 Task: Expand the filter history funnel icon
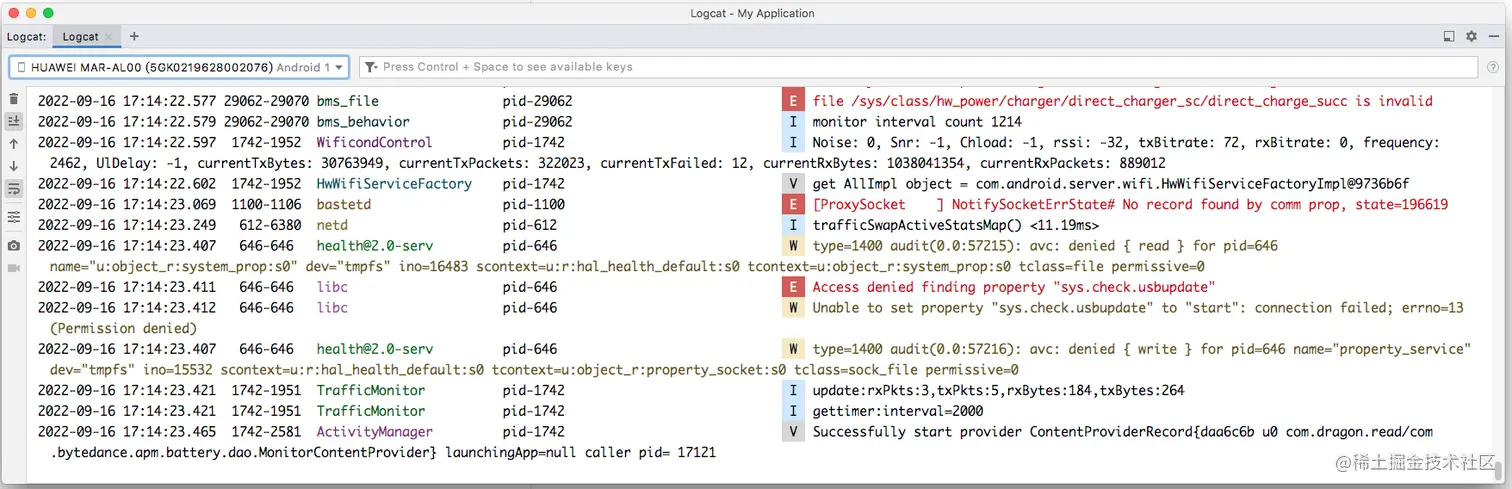371,67
